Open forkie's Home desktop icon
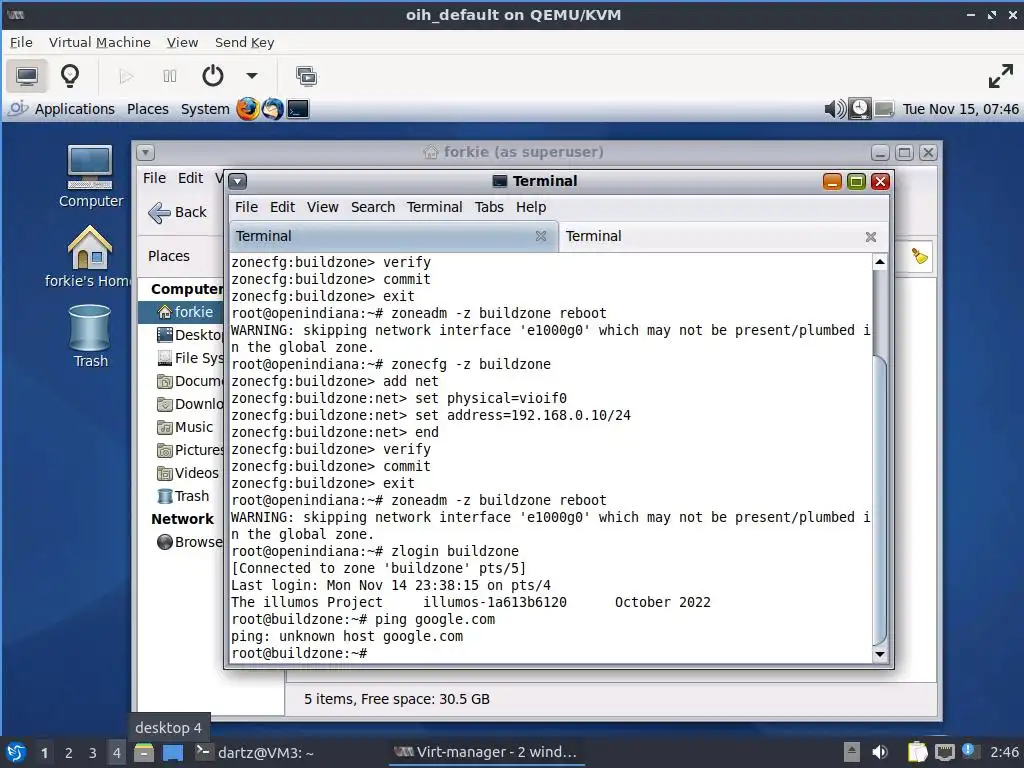The width and height of the screenshot is (1024, 768). (x=88, y=257)
